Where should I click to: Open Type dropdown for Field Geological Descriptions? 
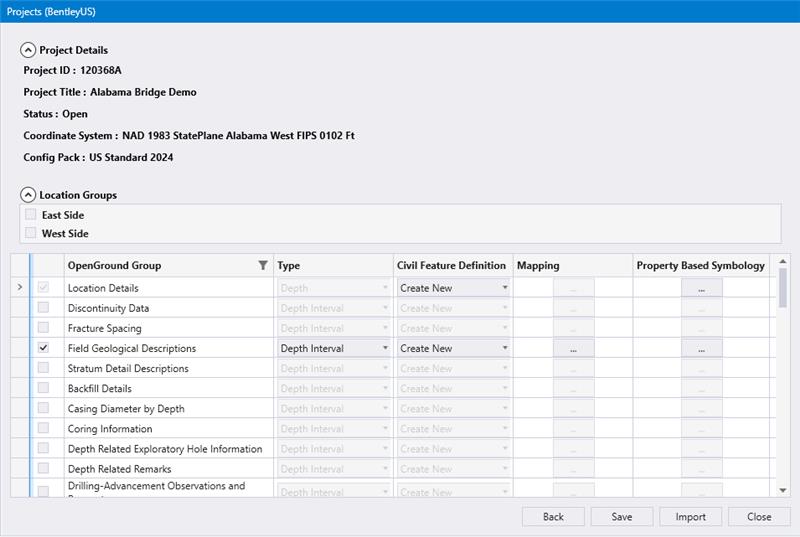(x=334, y=348)
